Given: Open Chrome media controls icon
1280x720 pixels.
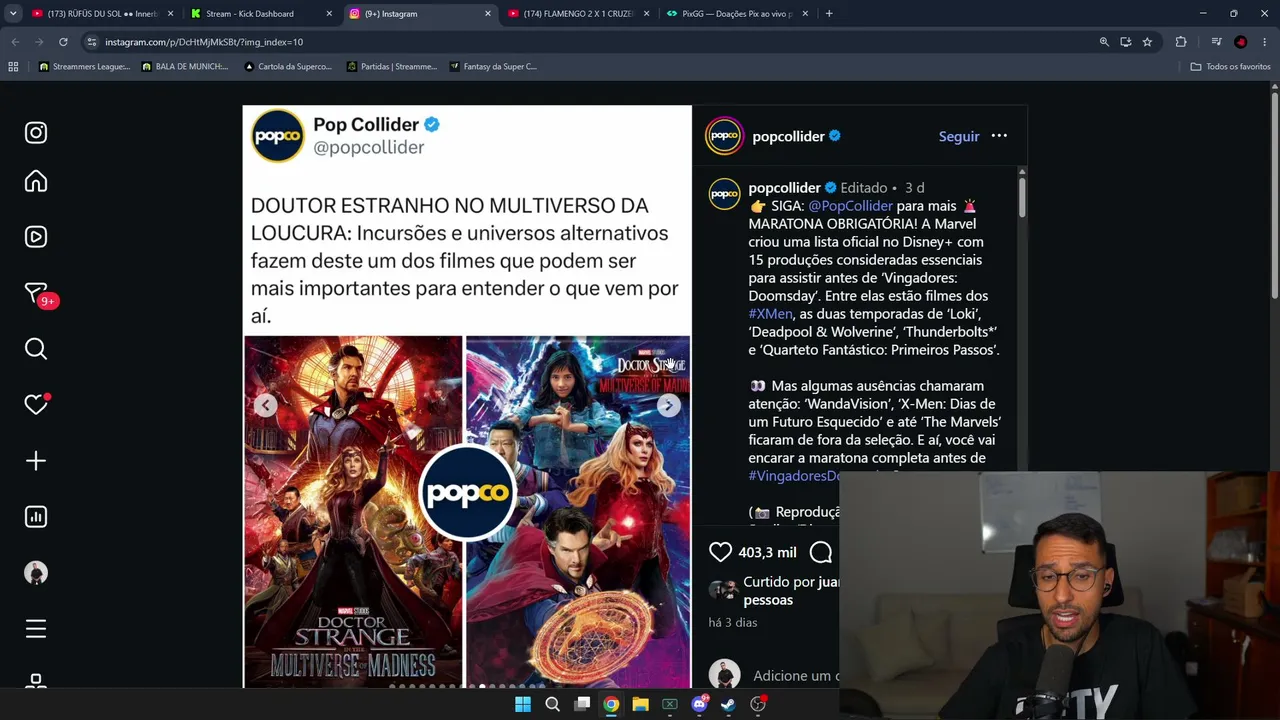Looking at the screenshot, I should (x=1216, y=42).
